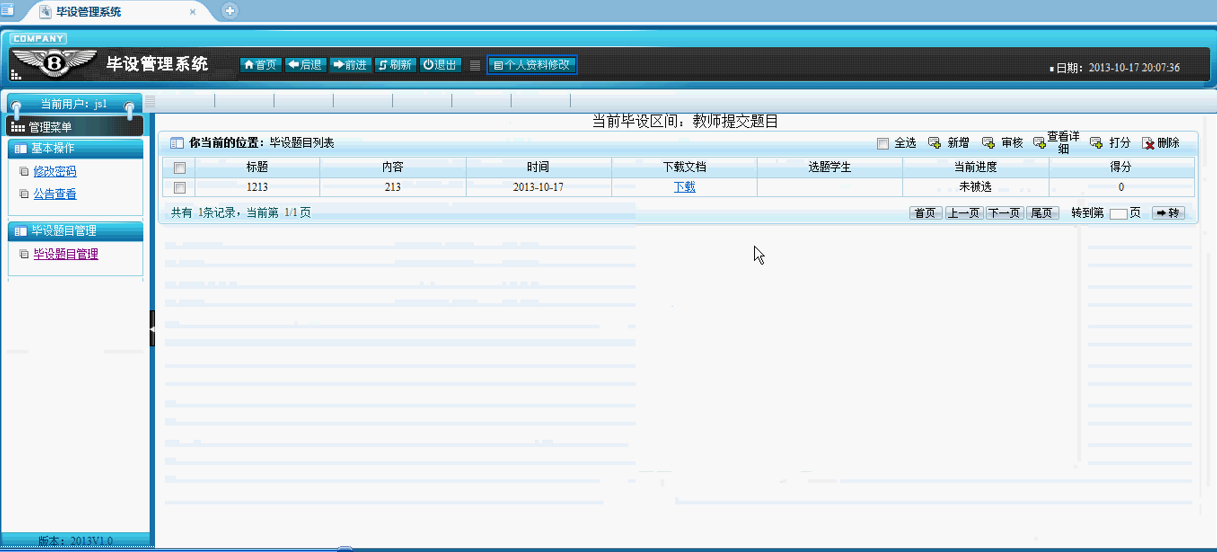1217x552 pixels.
Task: Click the 管理菜单 heading
Action: pyautogui.click(x=50, y=128)
